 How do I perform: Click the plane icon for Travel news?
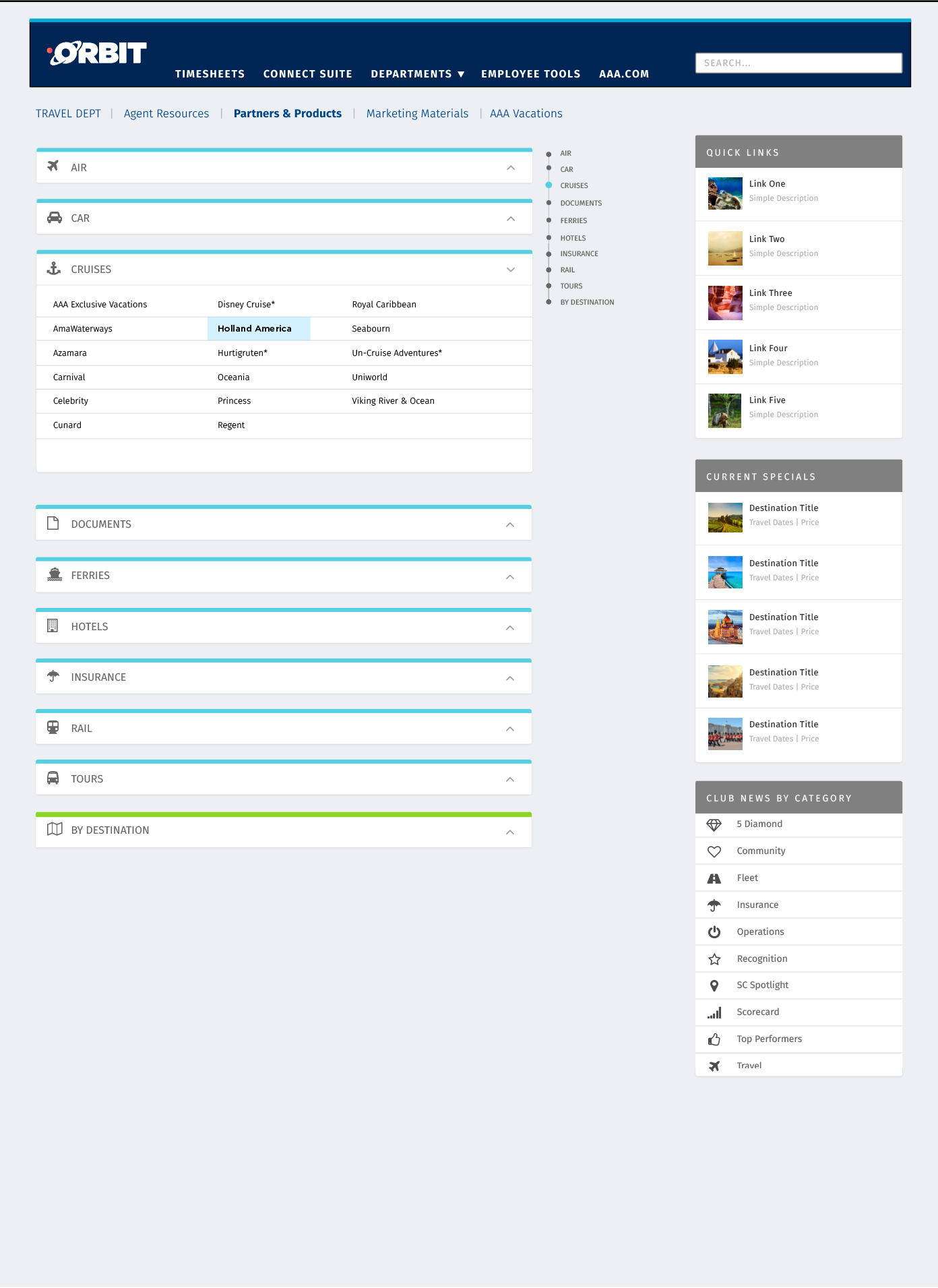714,1066
